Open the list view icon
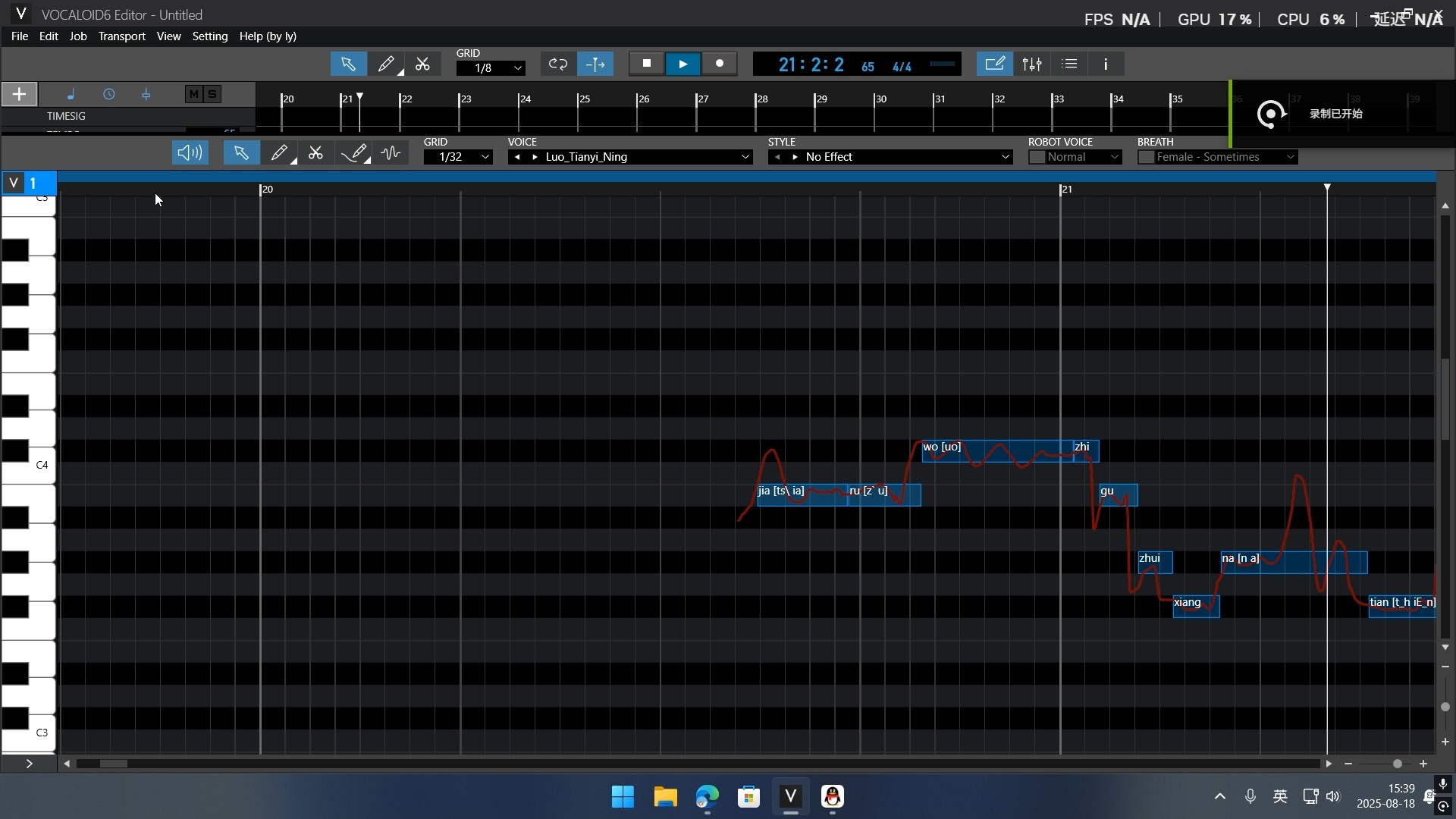1456x819 pixels. coord(1069,64)
